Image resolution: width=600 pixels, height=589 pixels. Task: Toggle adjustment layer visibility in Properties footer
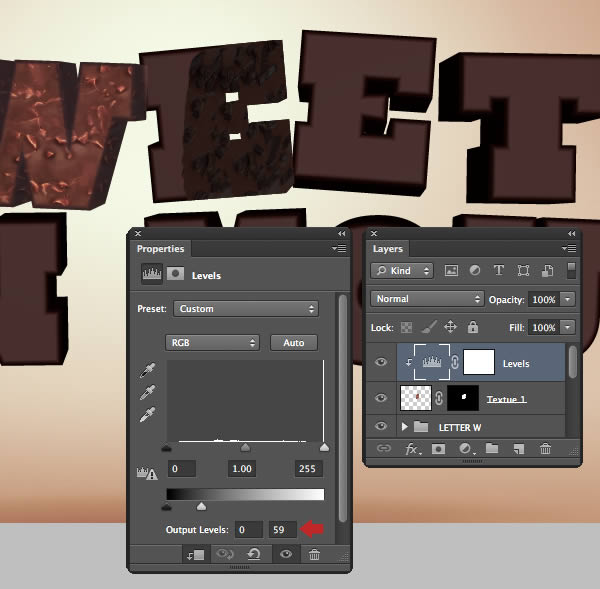click(x=285, y=554)
